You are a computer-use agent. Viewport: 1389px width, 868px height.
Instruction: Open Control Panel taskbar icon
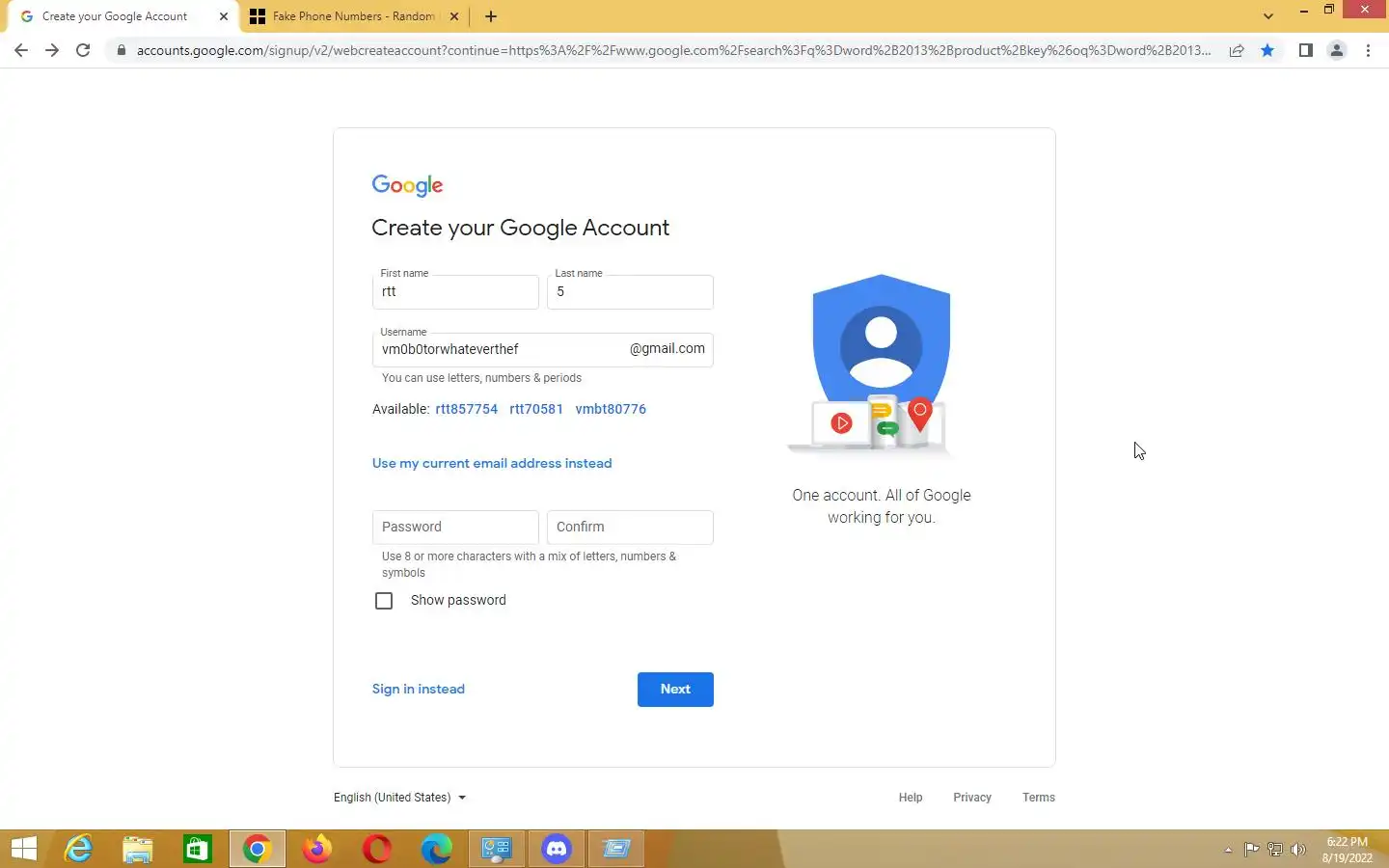[x=497, y=849]
